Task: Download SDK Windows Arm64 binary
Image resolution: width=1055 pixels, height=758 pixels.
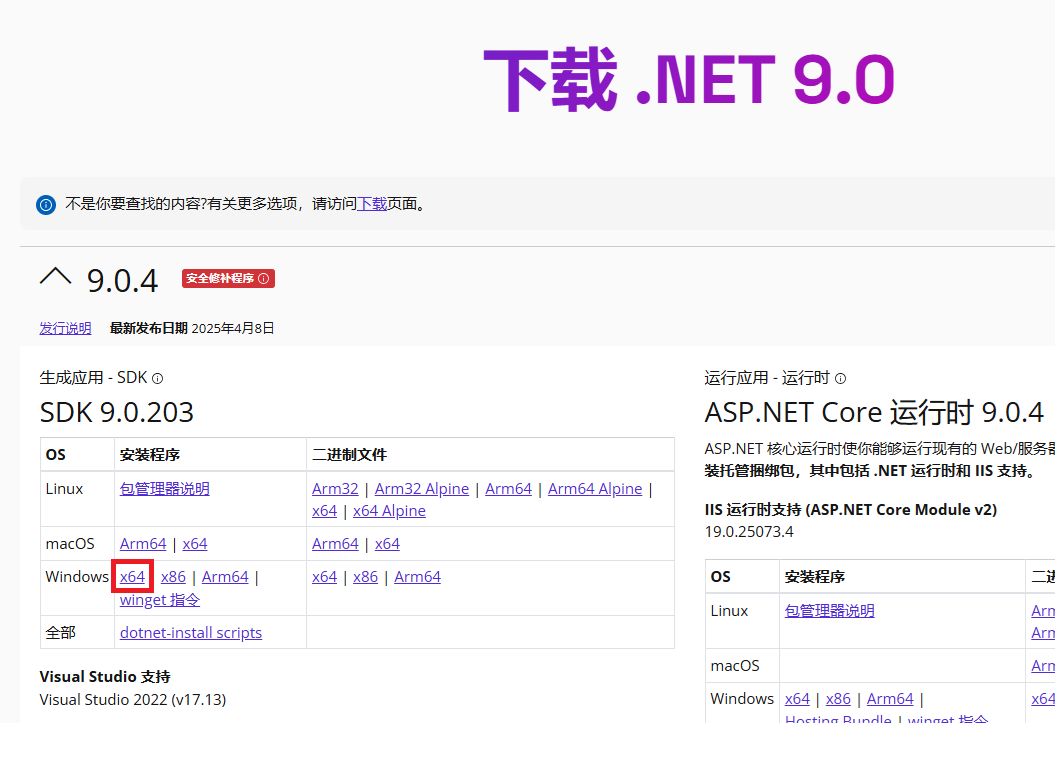Action: point(418,577)
